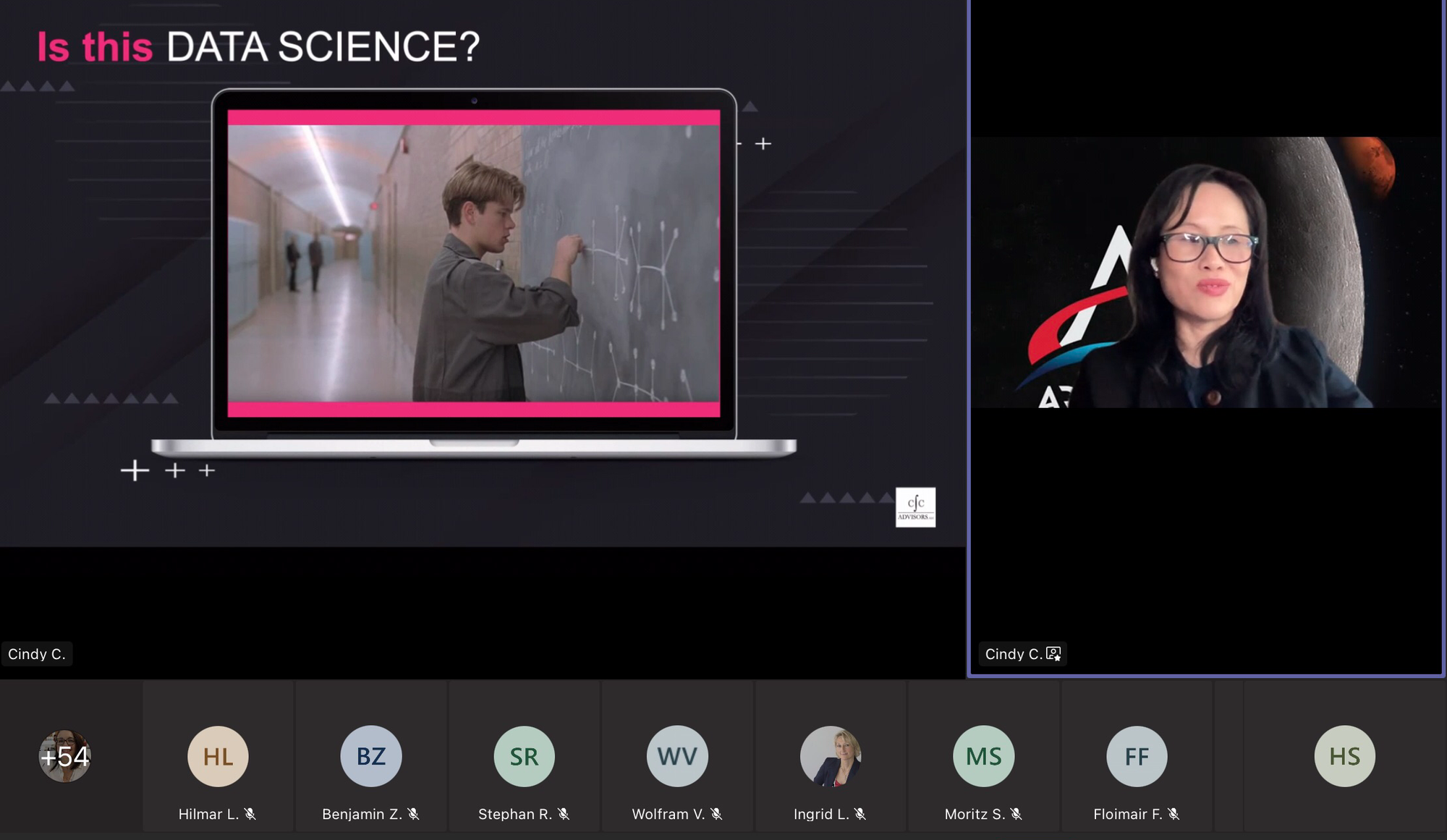1447x840 pixels.
Task: Open the +54 more participants overflow tile
Action: pyautogui.click(x=65, y=756)
